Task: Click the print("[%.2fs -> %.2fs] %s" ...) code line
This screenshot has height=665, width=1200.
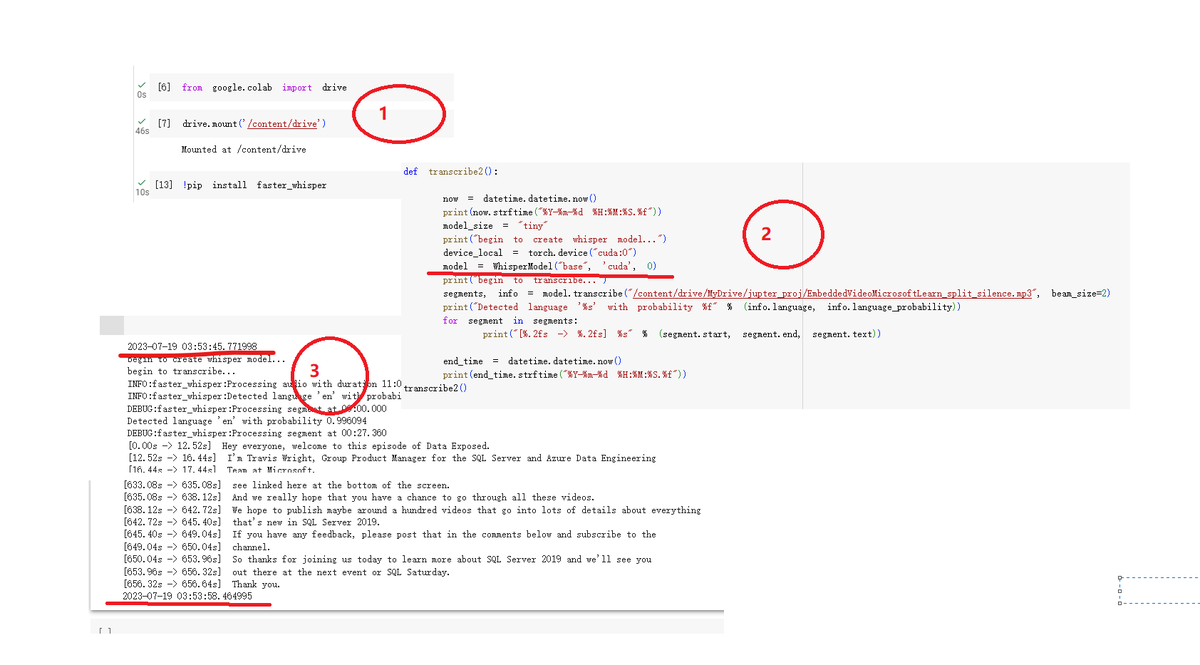Action: (681, 334)
